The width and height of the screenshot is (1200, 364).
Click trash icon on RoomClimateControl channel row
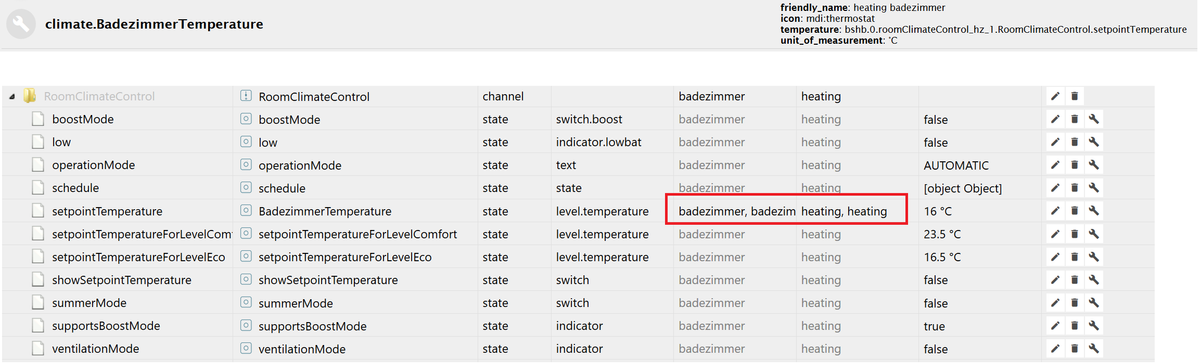click(x=1075, y=96)
